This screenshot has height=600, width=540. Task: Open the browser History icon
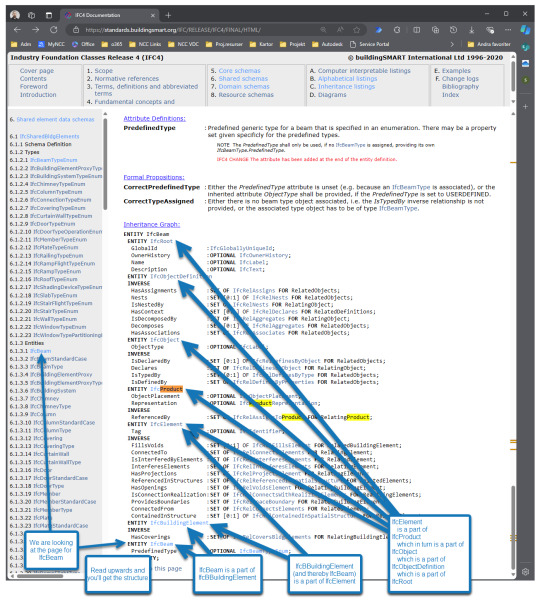pyautogui.click(x=454, y=30)
